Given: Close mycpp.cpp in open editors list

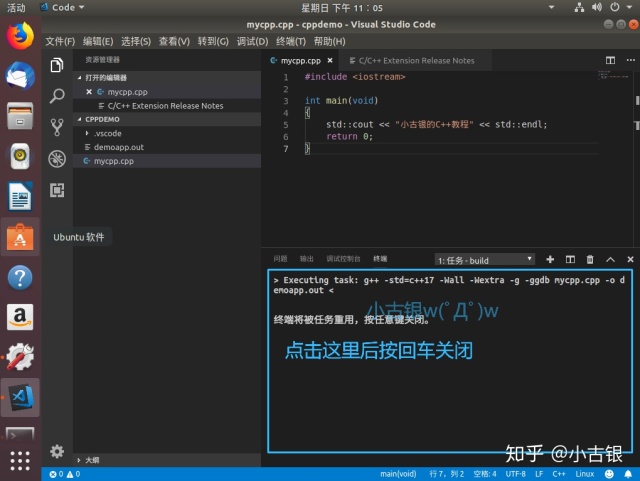Looking at the screenshot, I should click(89, 92).
